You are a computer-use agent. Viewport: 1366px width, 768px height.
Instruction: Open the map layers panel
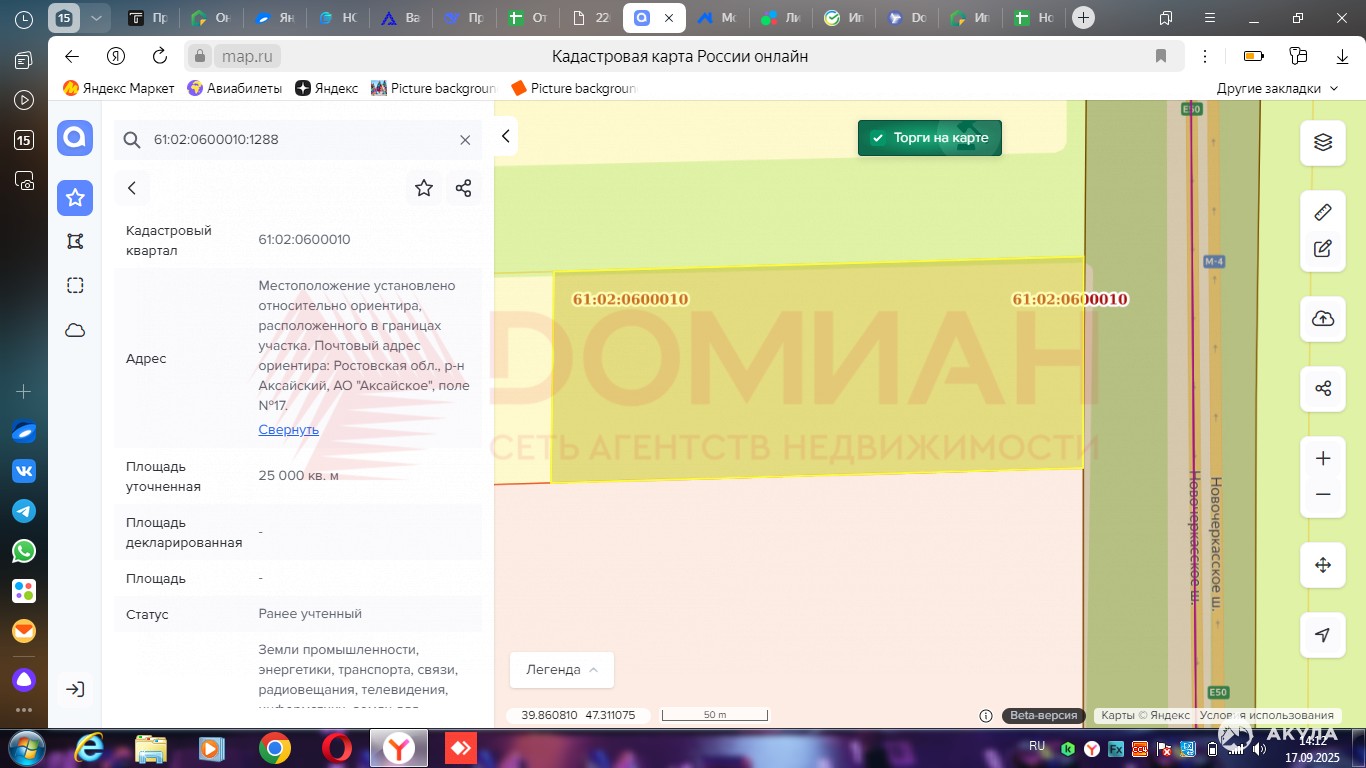pos(1322,143)
